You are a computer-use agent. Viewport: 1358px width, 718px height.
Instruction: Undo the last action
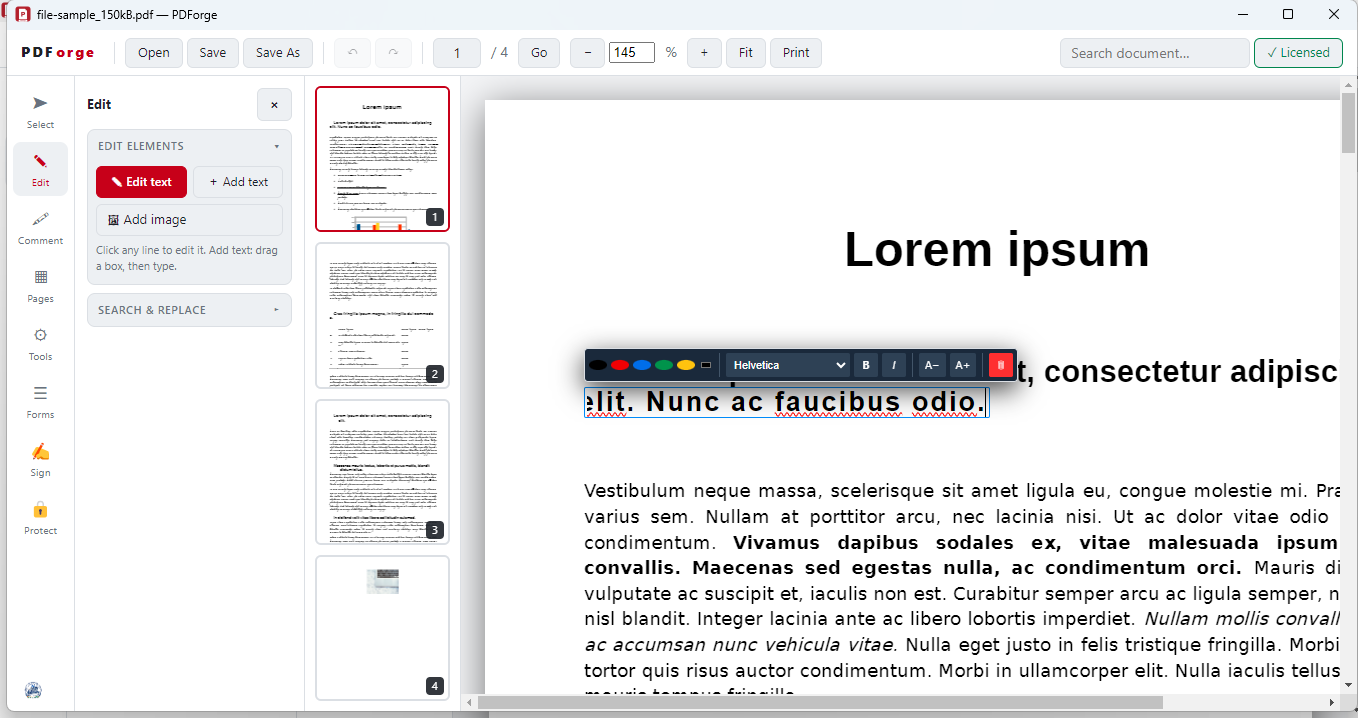352,53
